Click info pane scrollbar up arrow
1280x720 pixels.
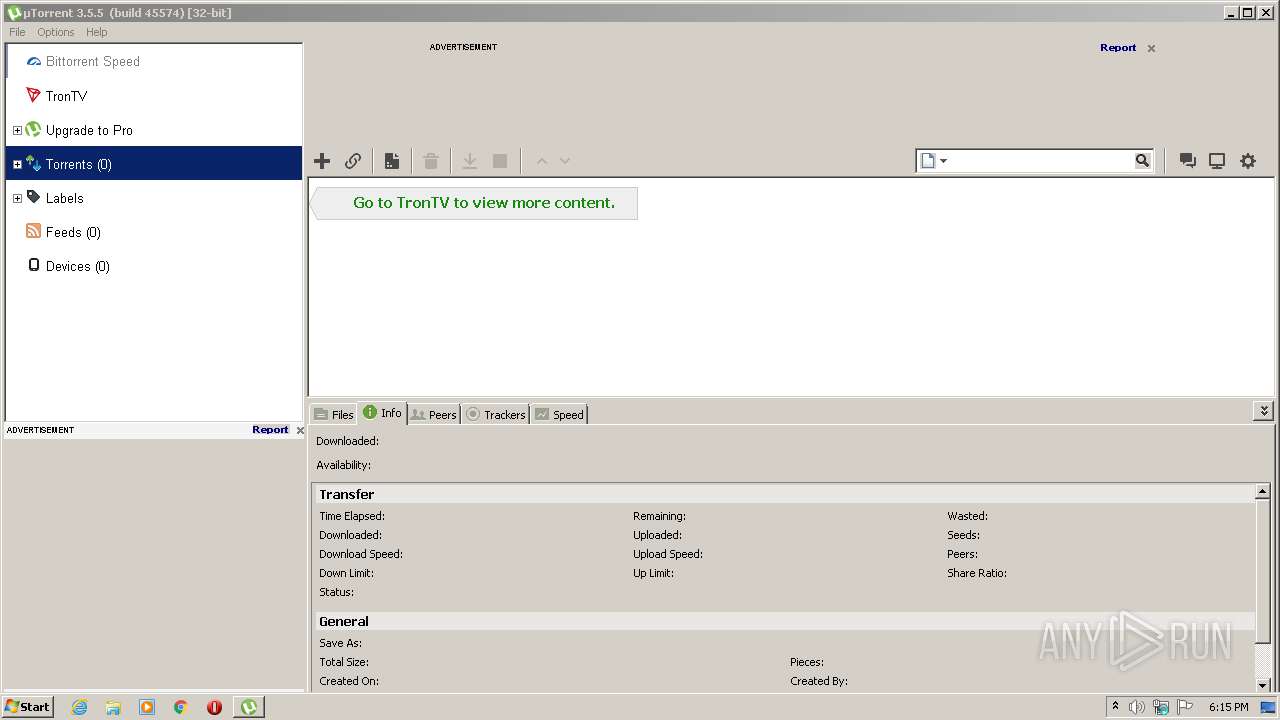(1263, 492)
